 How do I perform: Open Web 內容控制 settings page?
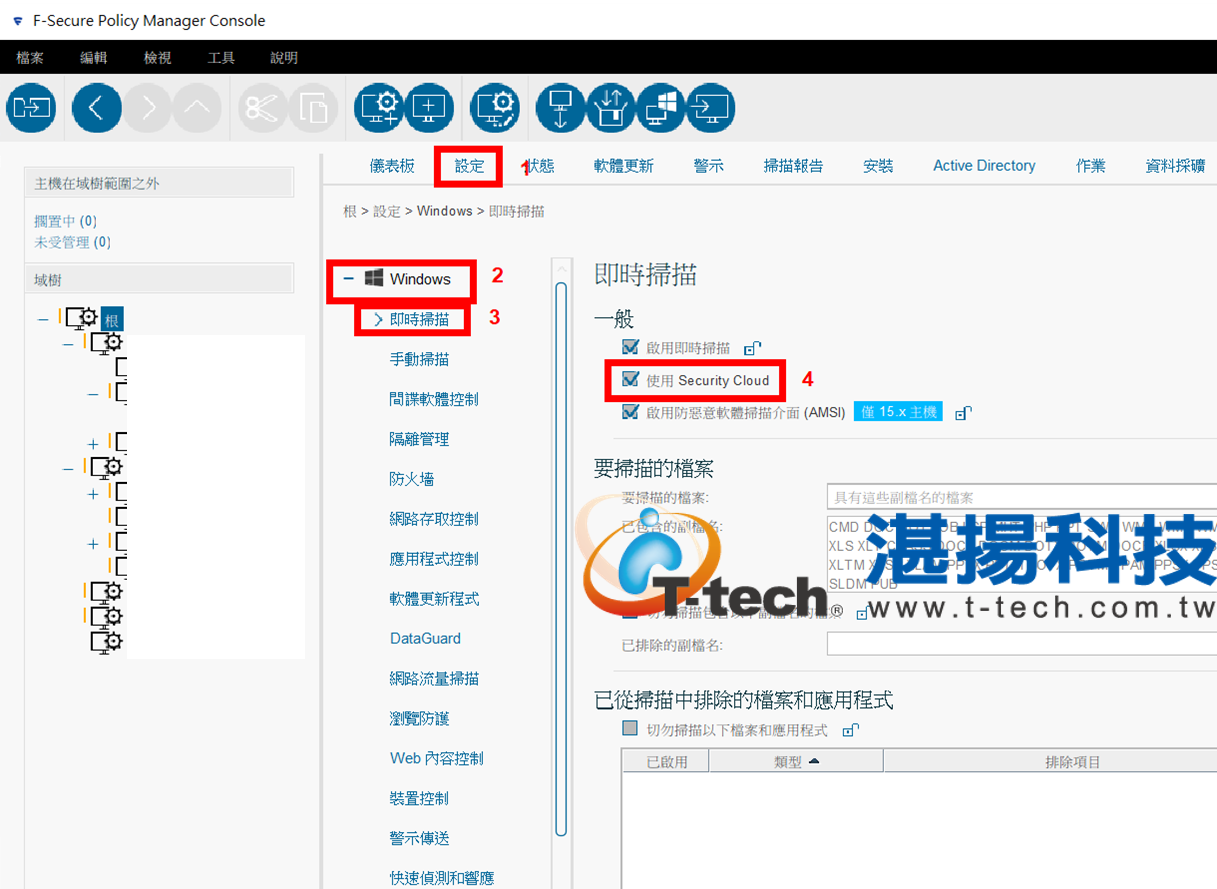(x=437, y=758)
